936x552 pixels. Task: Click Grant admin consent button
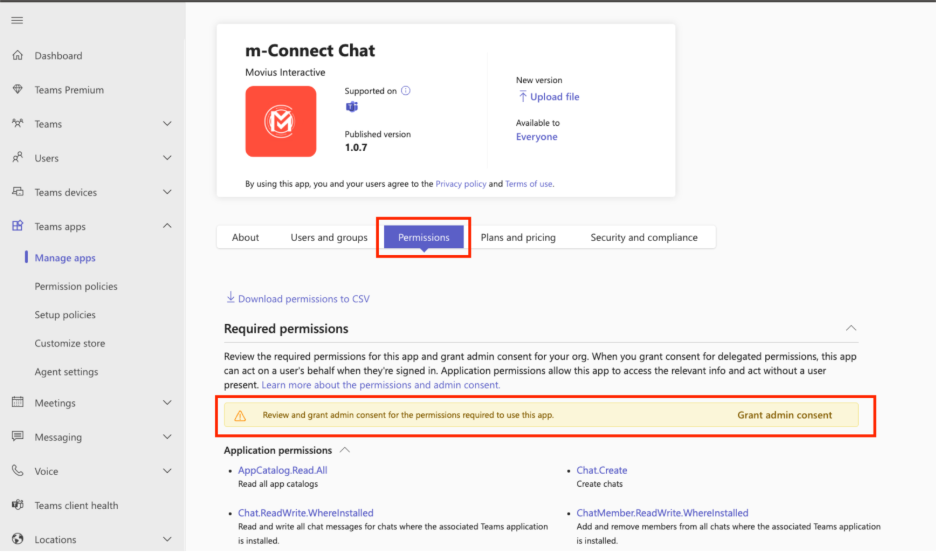point(784,415)
